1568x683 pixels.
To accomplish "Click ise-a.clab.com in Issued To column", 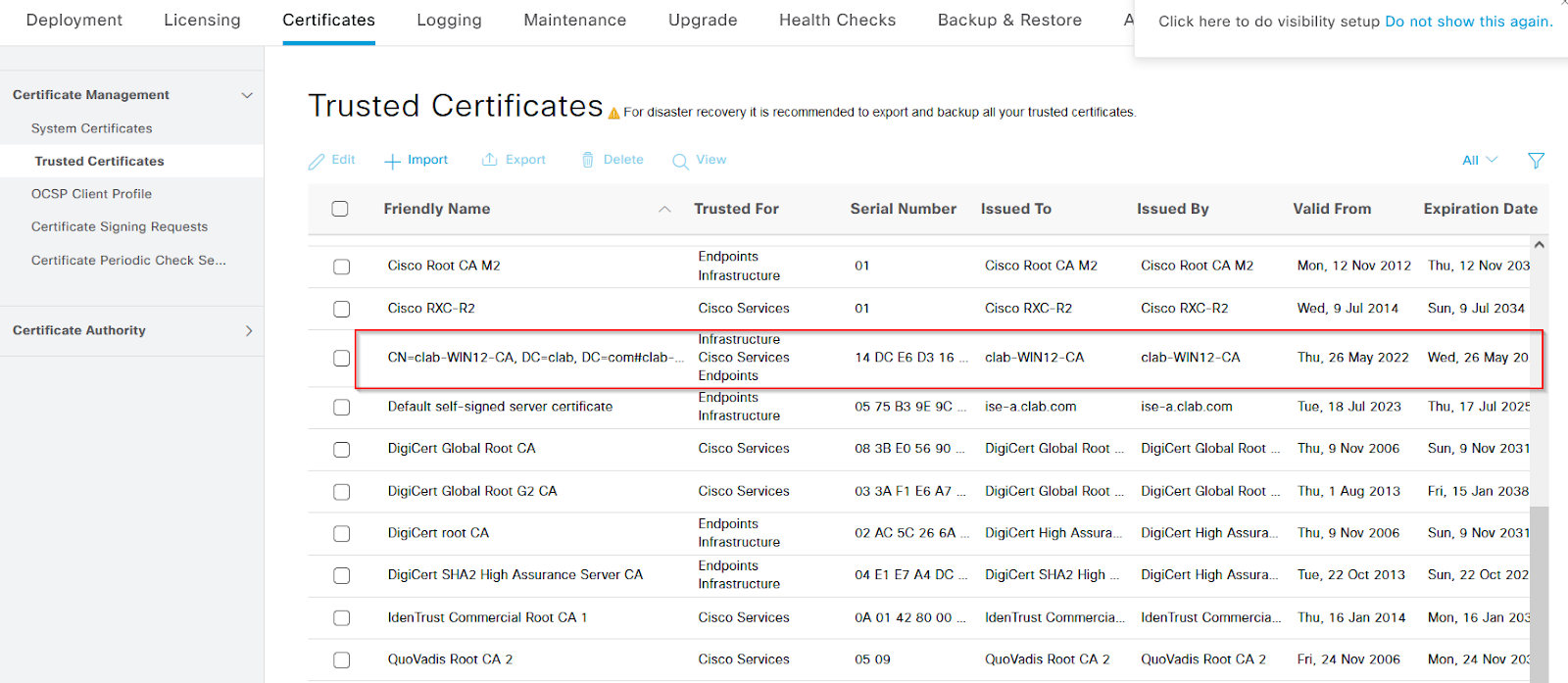I will tap(1030, 407).
